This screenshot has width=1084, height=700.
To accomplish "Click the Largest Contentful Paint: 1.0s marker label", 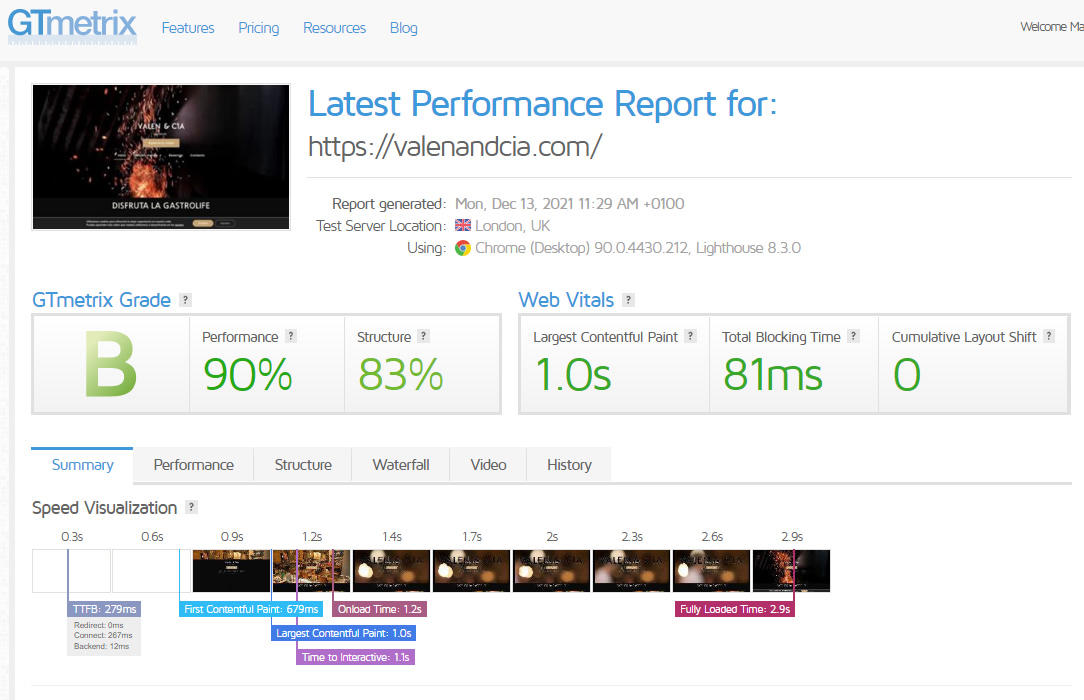I will click(x=344, y=633).
